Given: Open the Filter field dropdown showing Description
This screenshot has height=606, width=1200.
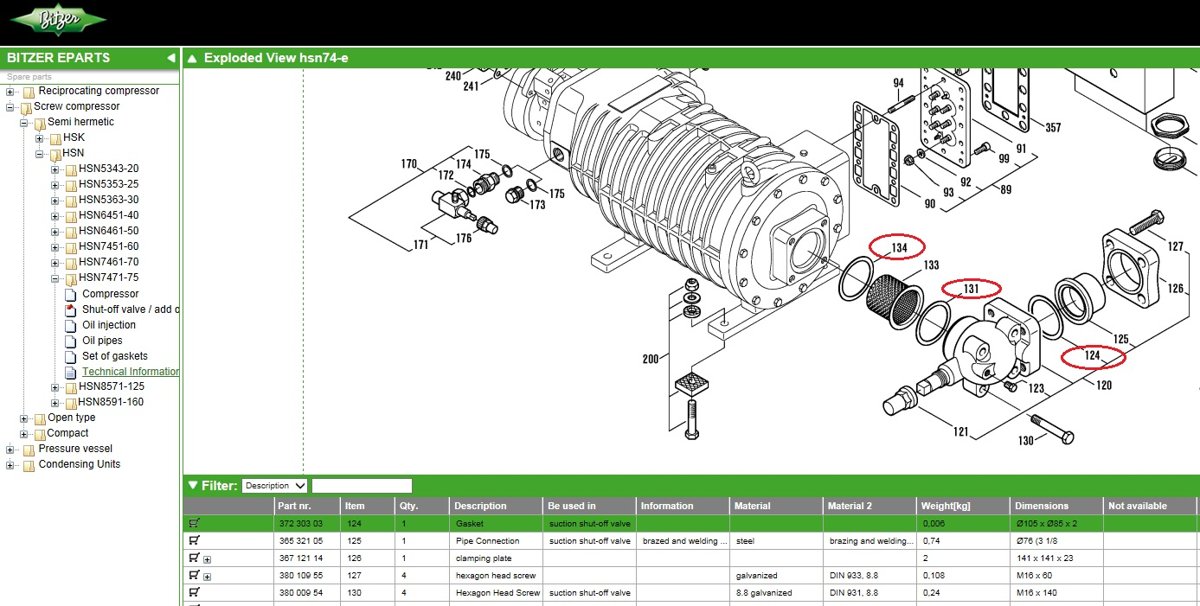Looking at the screenshot, I should pos(275,486).
